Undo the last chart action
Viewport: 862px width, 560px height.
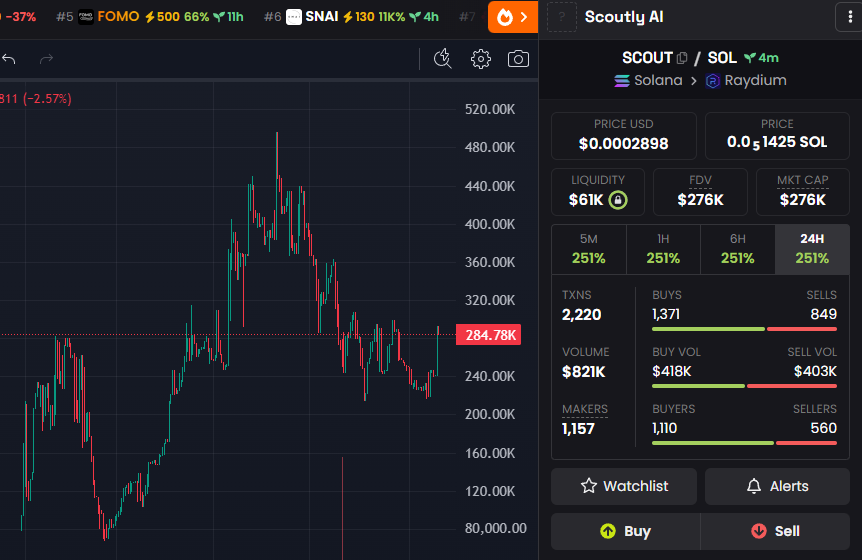8,59
